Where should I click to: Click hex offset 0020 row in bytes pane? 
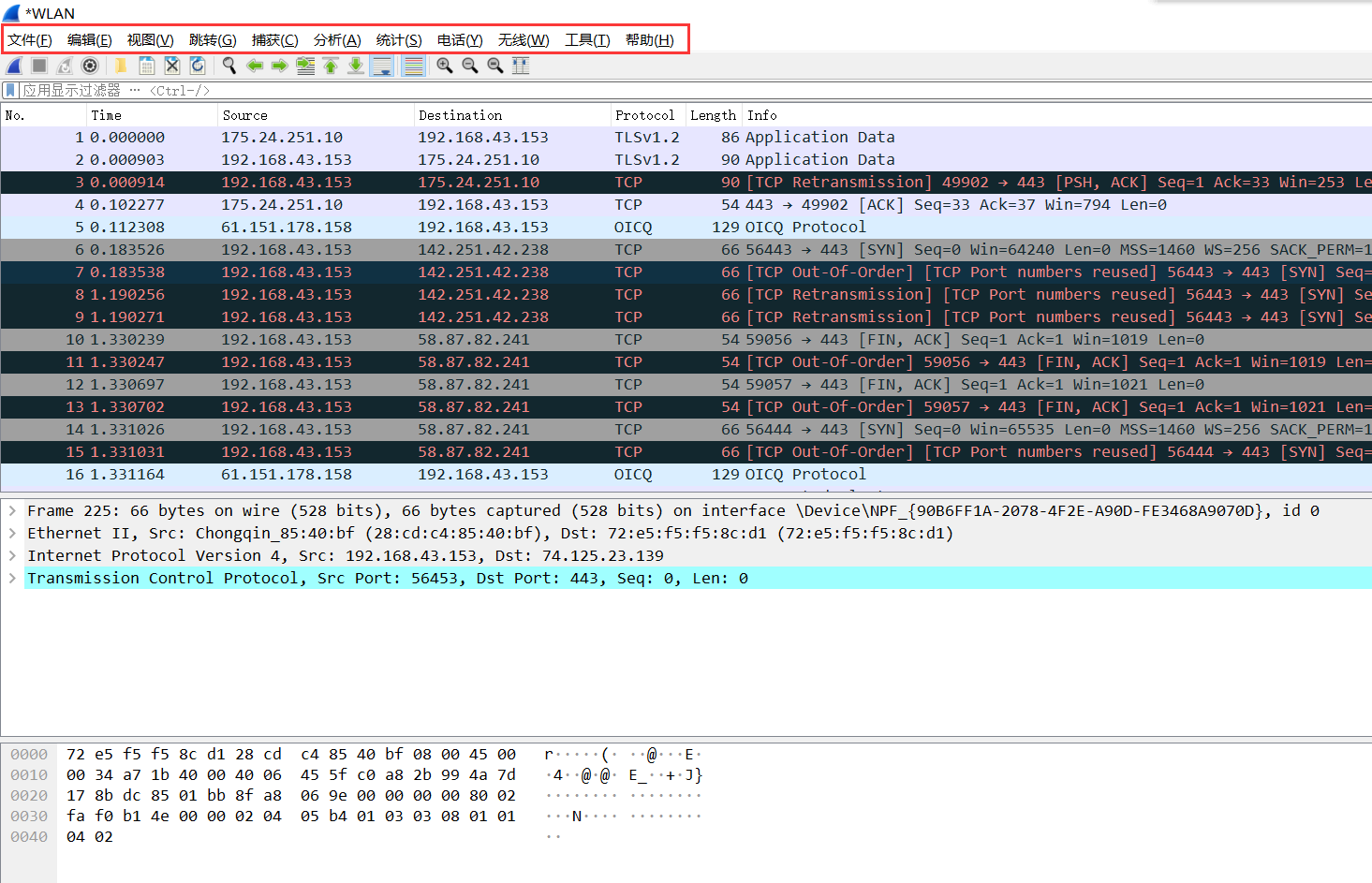(29, 795)
